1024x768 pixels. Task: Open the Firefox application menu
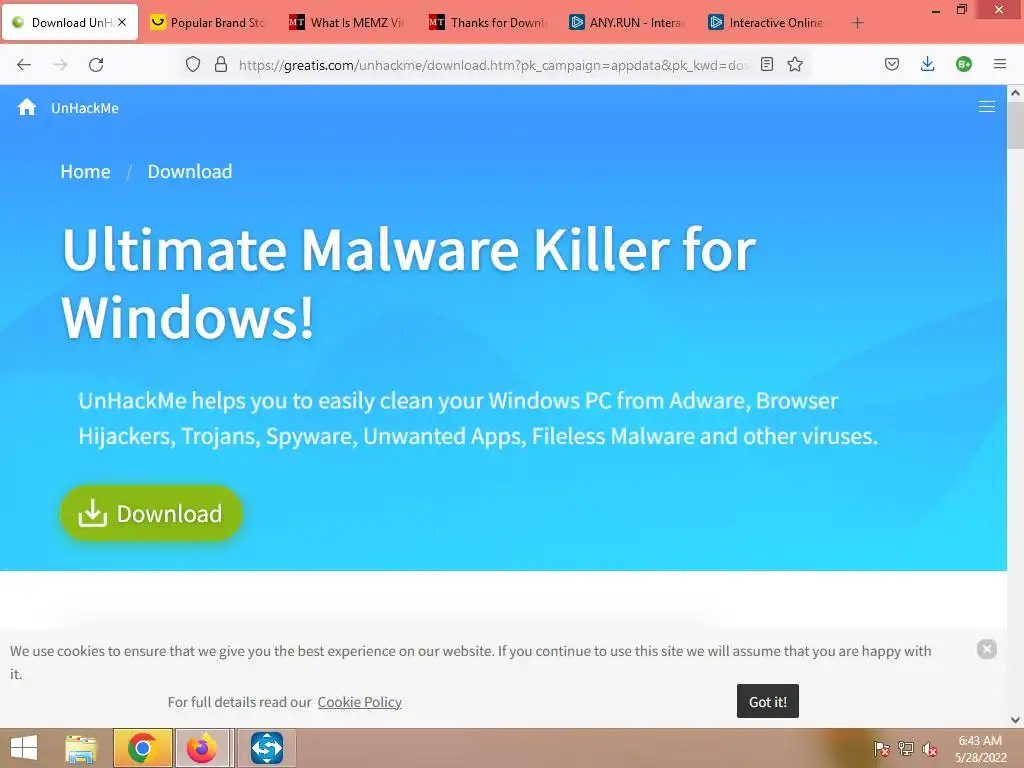click(999, 64)
